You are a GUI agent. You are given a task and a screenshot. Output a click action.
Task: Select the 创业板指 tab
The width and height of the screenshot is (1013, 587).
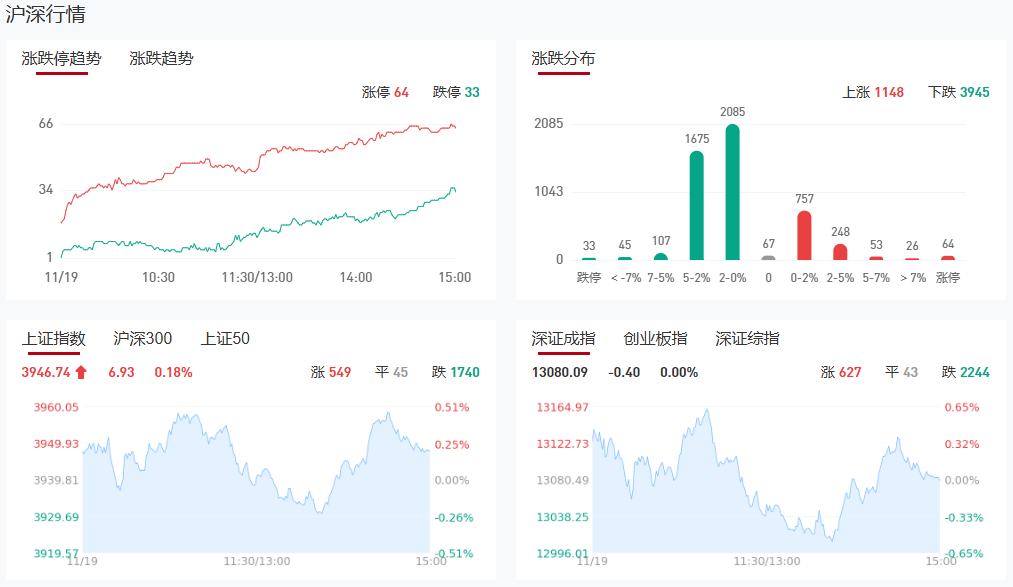click(655, 339)
